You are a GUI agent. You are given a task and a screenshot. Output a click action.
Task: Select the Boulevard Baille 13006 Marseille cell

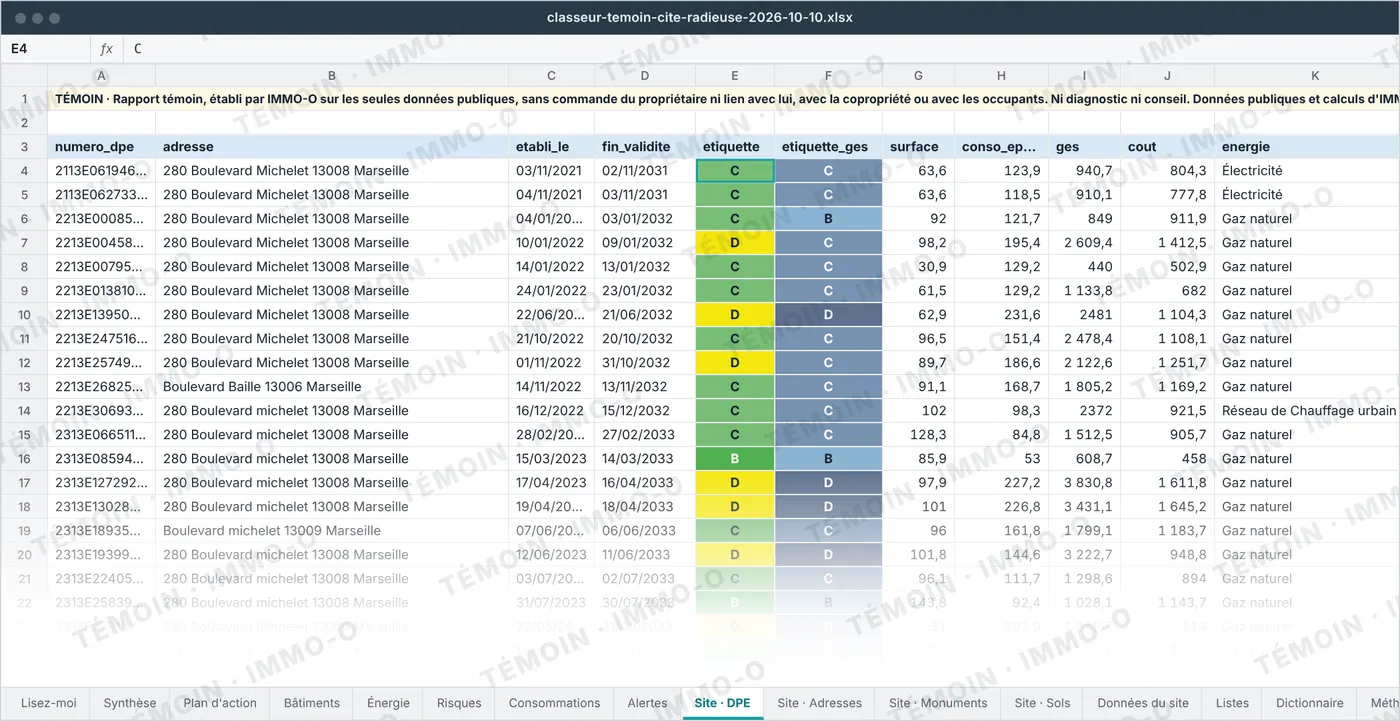[332, 387]
